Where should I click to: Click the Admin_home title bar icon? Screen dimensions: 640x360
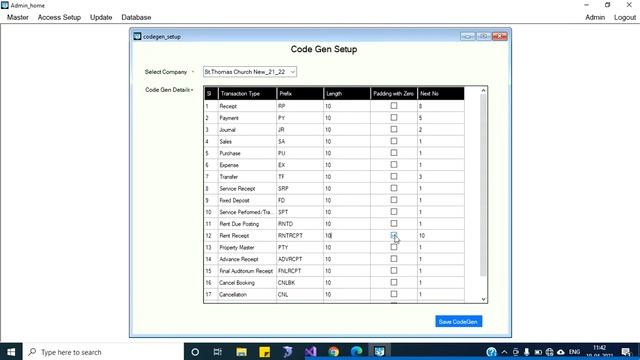coord(4,5)
